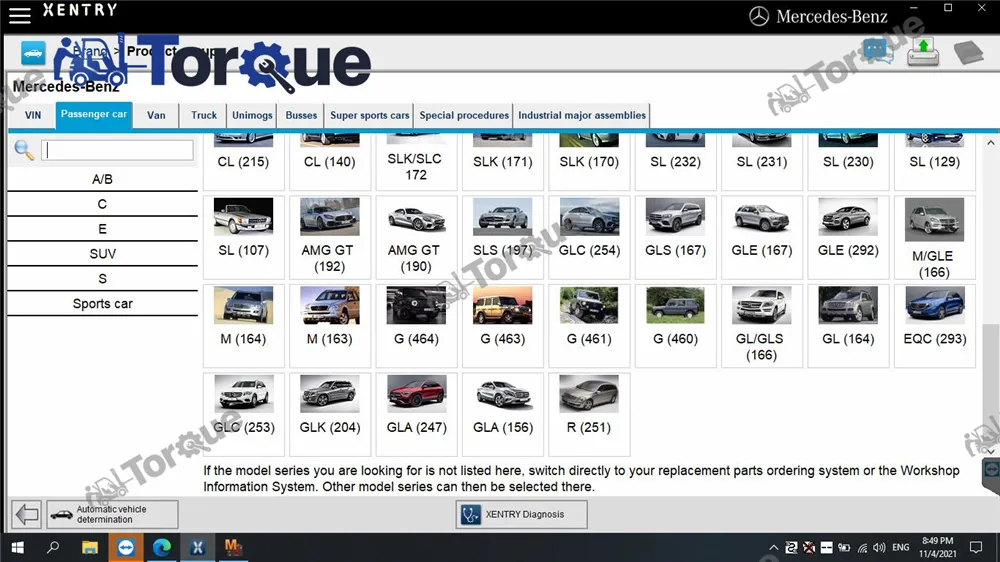The height and width of the screenshot is (562, 1000).
Task: Open Windows Start menu
Action: [x=17, y=547]
